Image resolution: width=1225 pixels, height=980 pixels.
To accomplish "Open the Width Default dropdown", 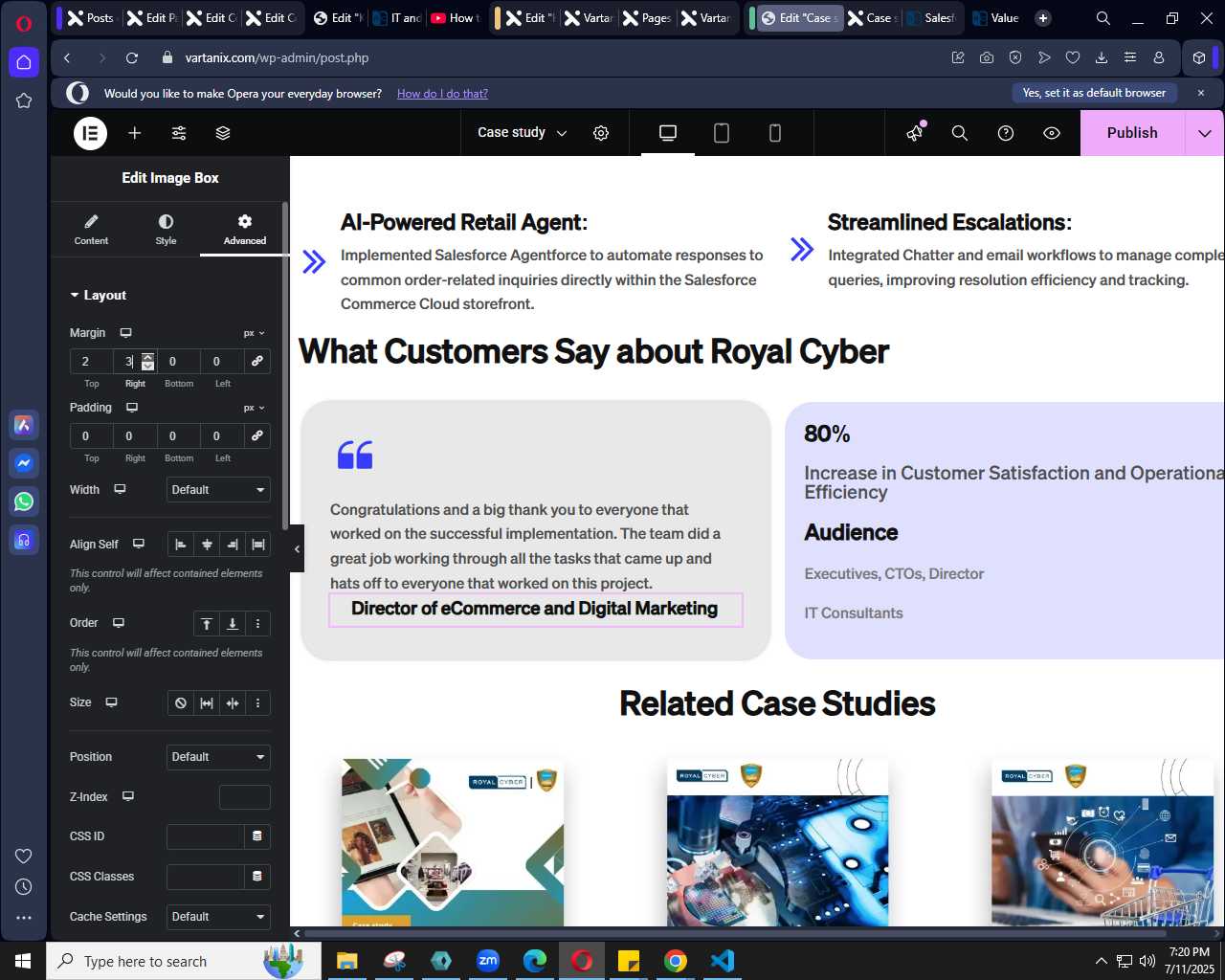I will 218,490.
